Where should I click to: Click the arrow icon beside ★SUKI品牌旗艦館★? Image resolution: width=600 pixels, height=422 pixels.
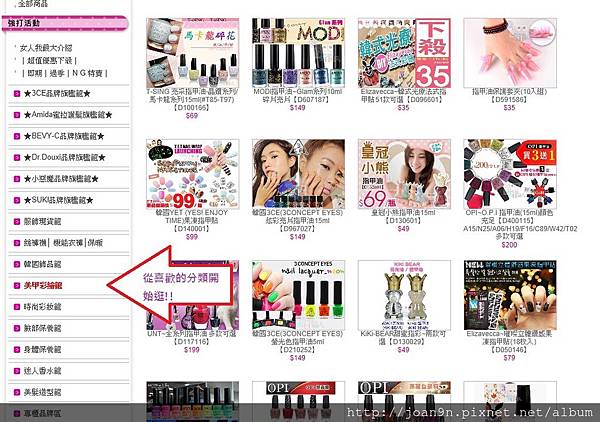coord(16,200)
